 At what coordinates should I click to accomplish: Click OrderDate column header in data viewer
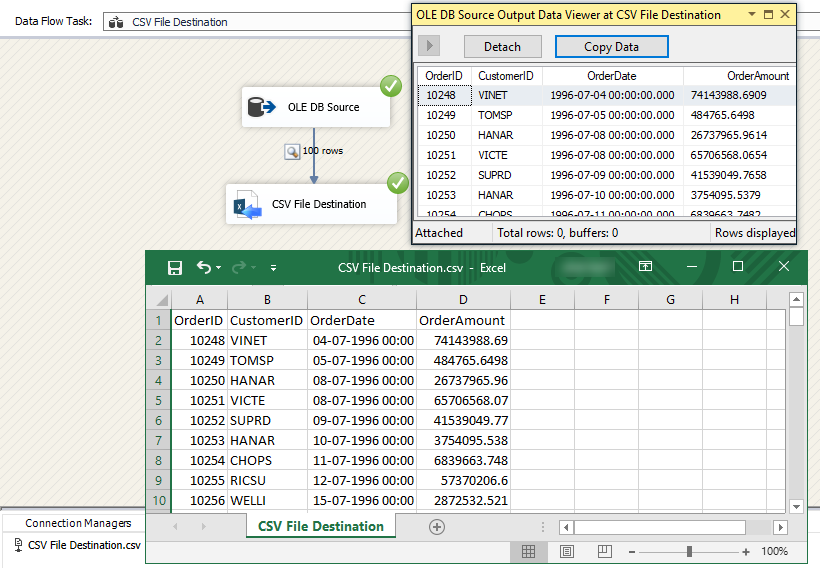612,76
